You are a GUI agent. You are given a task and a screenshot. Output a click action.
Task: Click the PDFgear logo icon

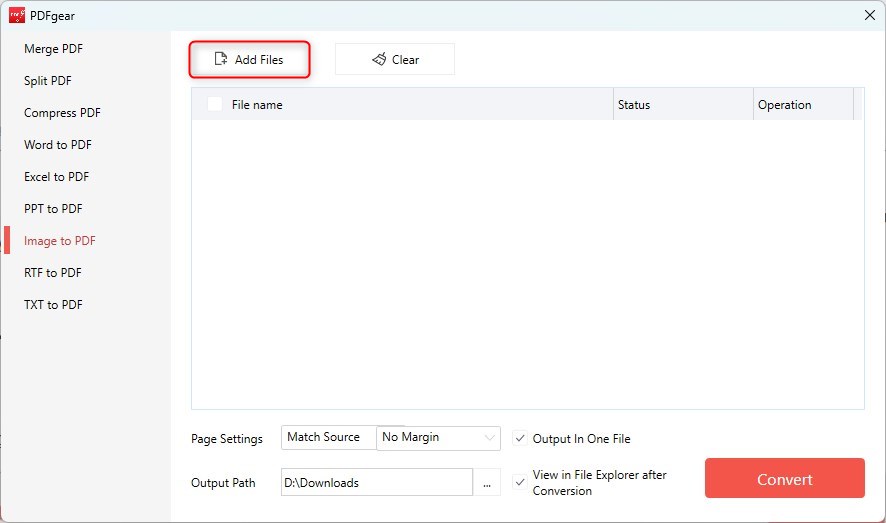[17, 15]
